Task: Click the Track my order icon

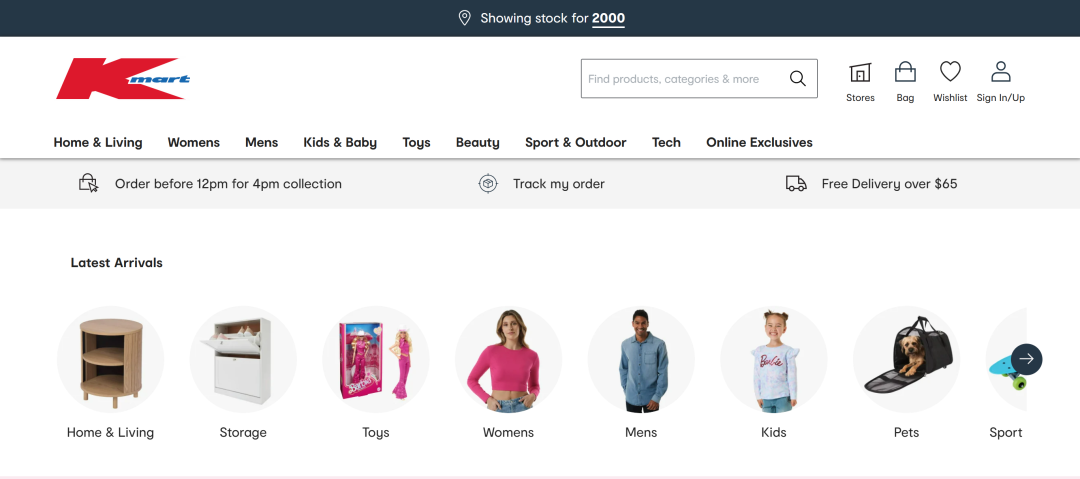Action: [x=488, y=184]
